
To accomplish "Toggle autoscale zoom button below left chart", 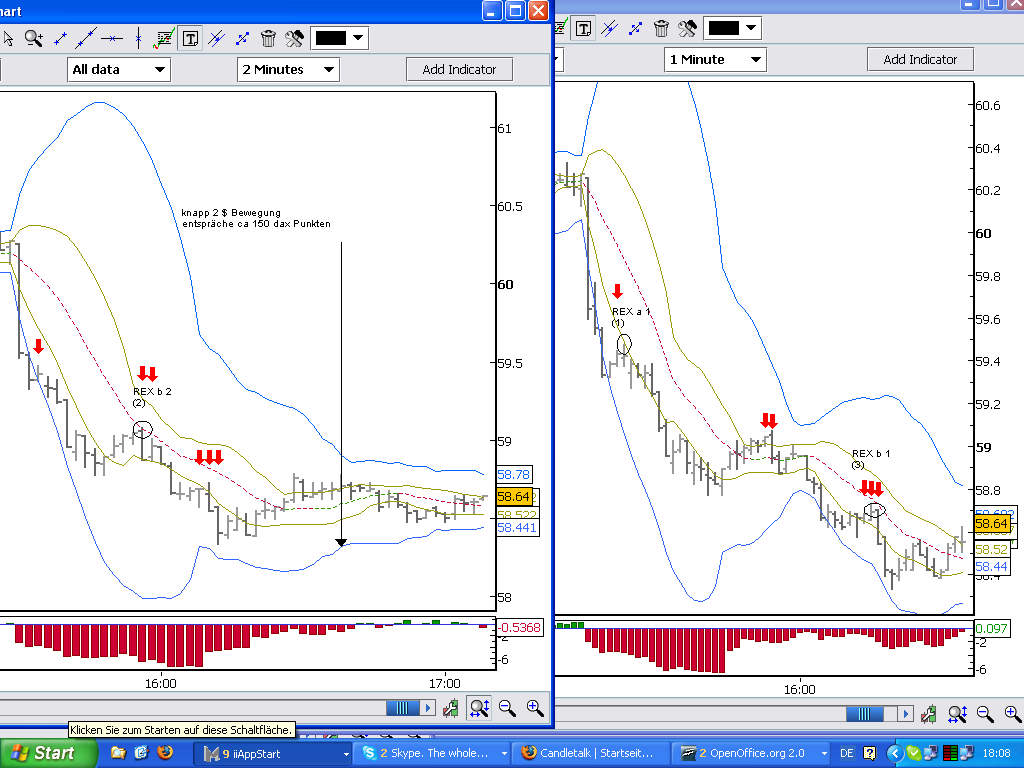I will click(479, 708).
